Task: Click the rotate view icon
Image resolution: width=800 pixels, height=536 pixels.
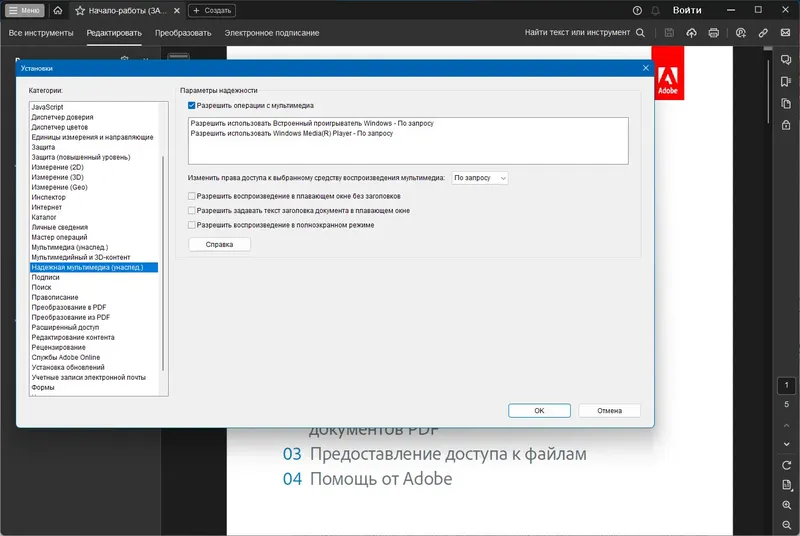Action: [786, 465]
